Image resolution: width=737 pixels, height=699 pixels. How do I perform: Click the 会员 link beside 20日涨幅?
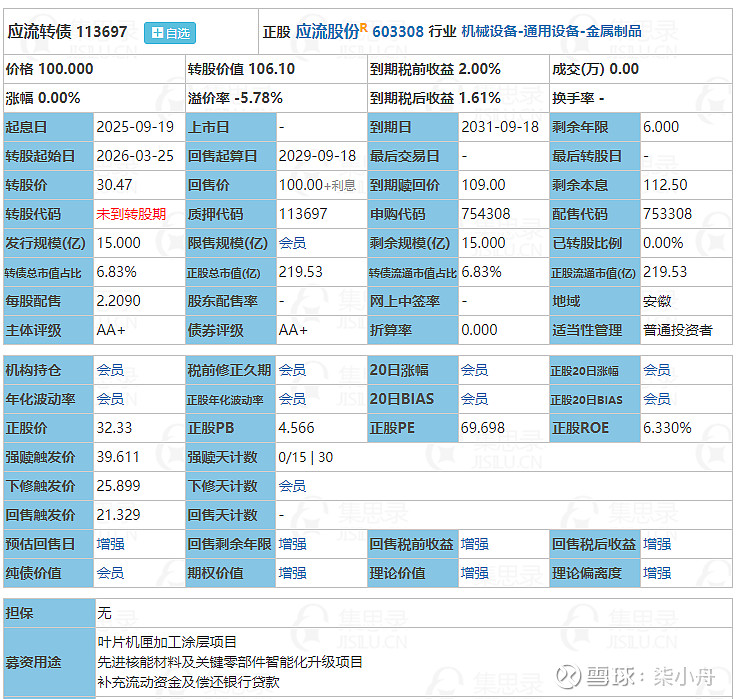474,370
